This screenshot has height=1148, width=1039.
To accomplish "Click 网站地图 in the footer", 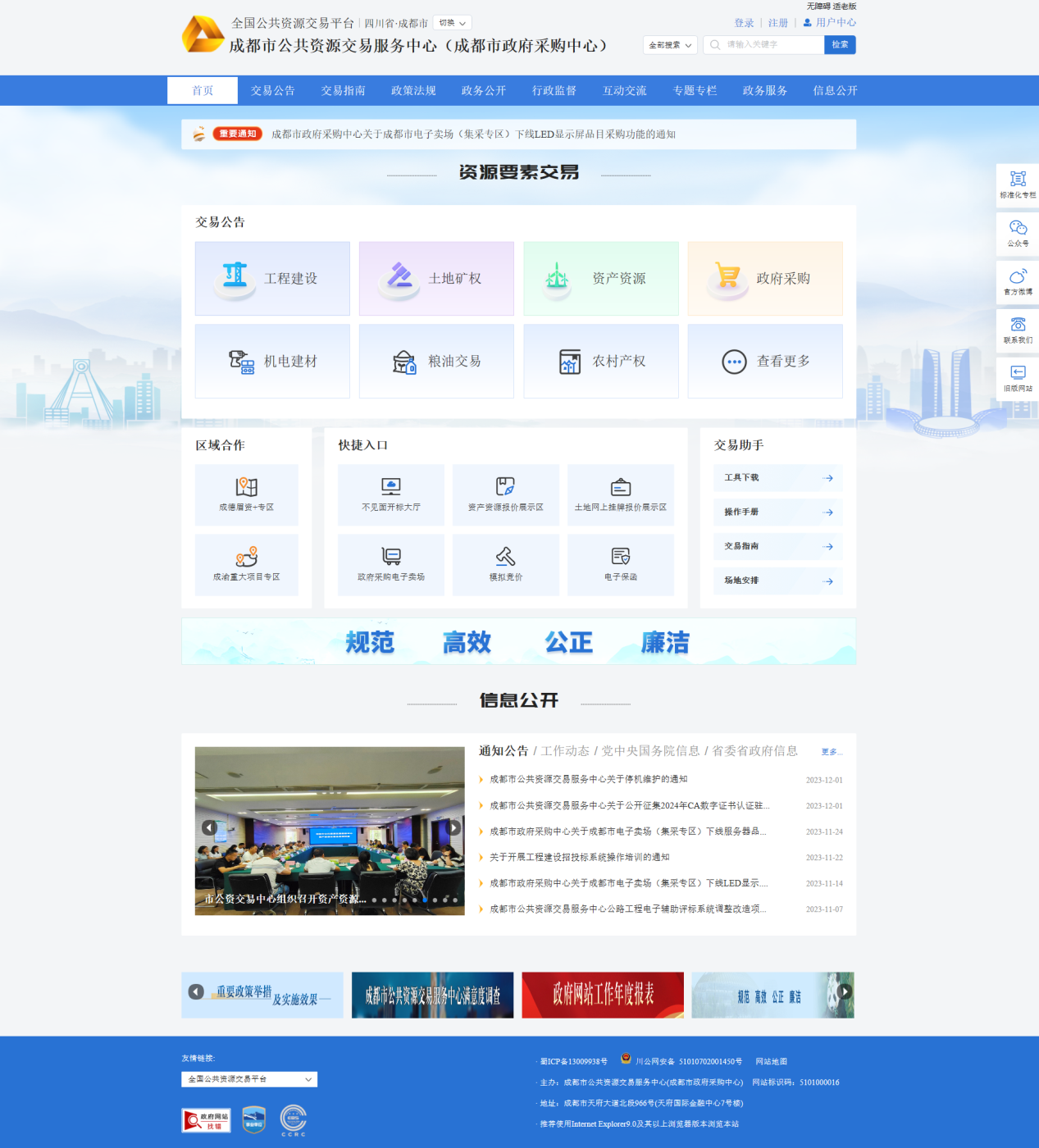I will pos(771,1062).
